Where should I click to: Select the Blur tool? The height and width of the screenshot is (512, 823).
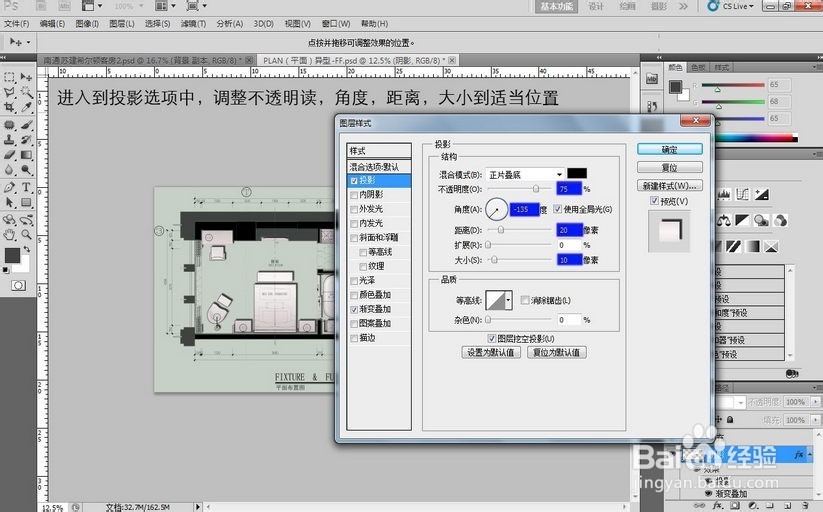coord(9,170)
